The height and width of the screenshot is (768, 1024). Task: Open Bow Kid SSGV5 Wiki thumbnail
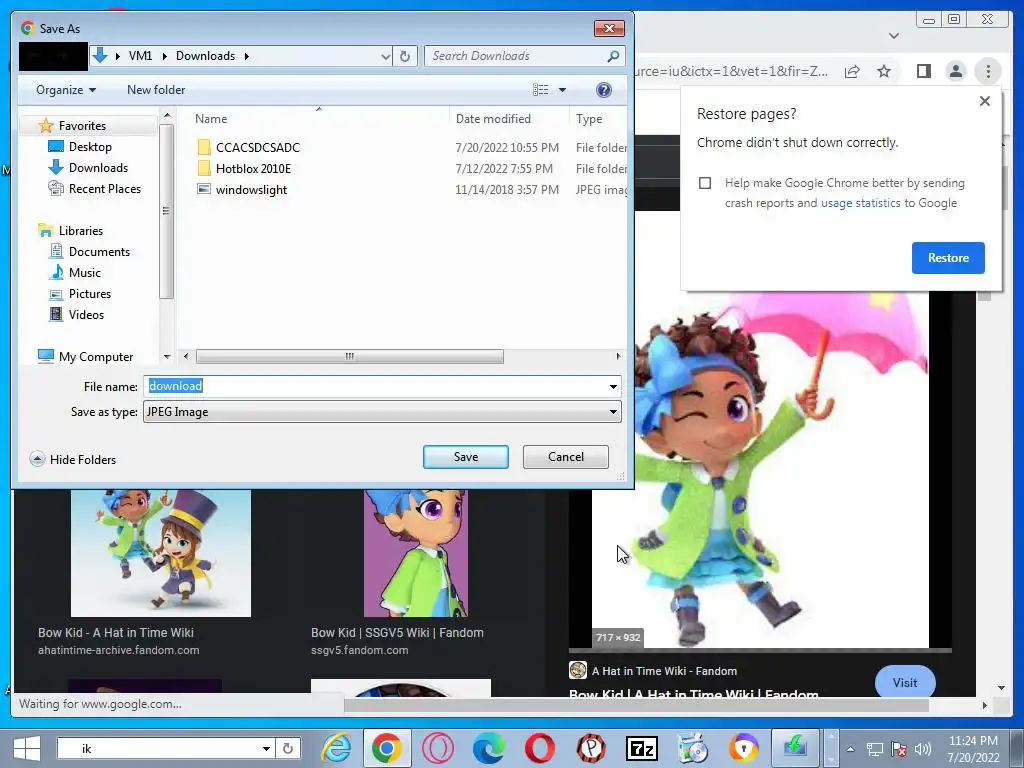[x=416, y=552]
